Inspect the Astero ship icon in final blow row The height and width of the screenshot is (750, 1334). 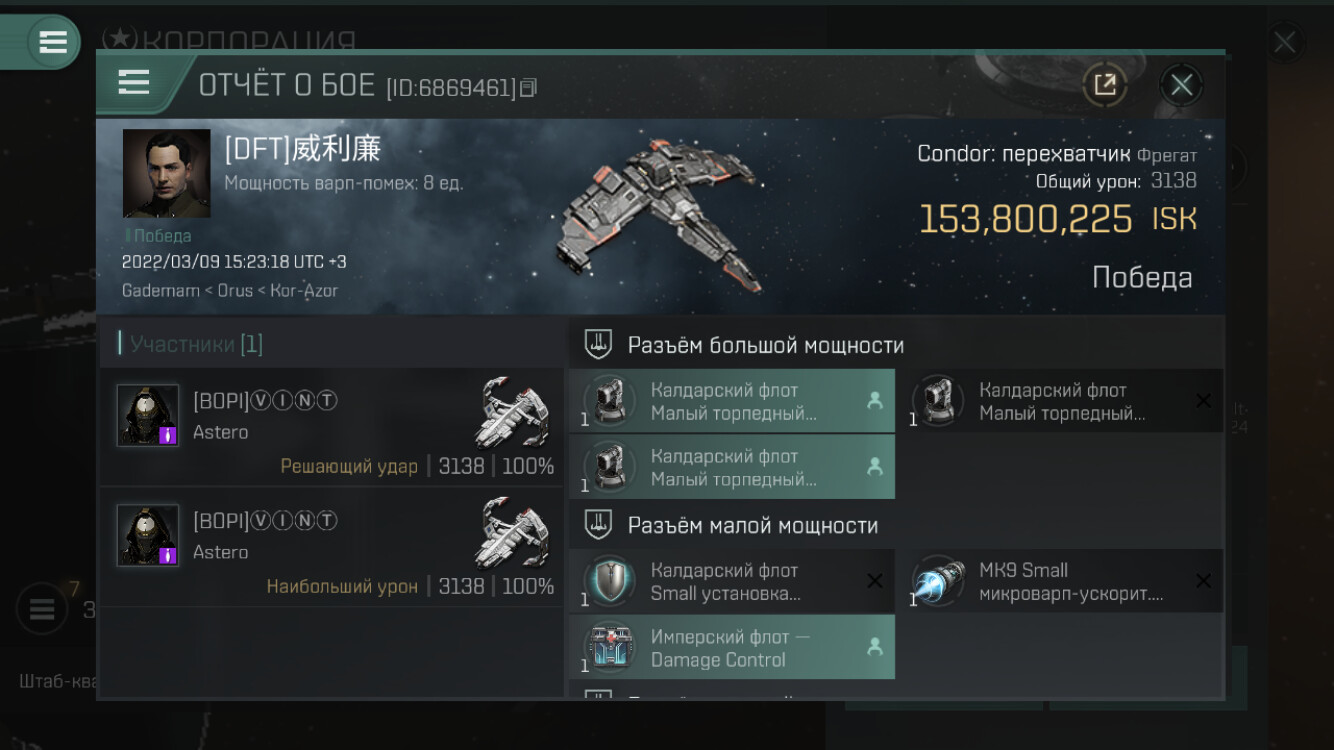pos(512,411)
